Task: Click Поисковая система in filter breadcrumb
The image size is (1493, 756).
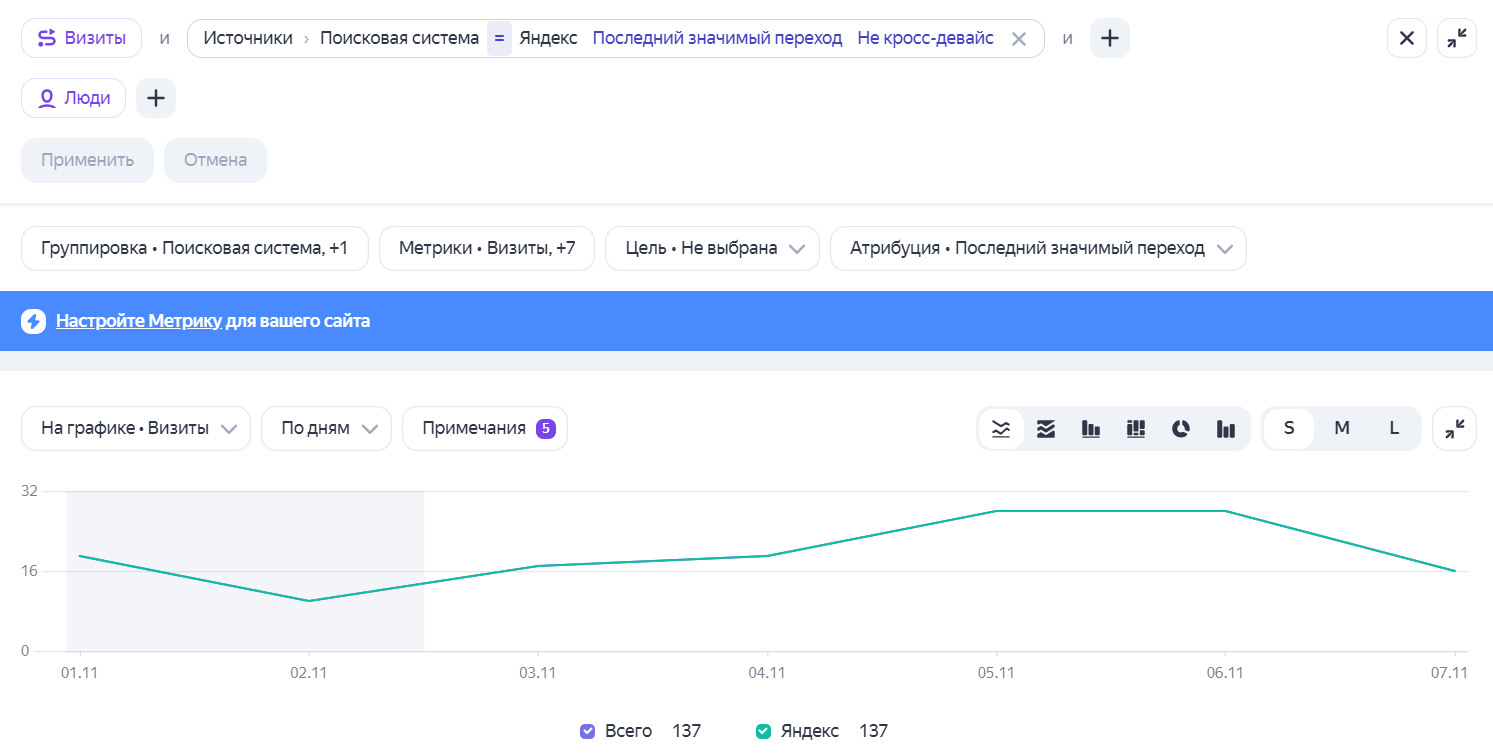Action: [399, 38]
